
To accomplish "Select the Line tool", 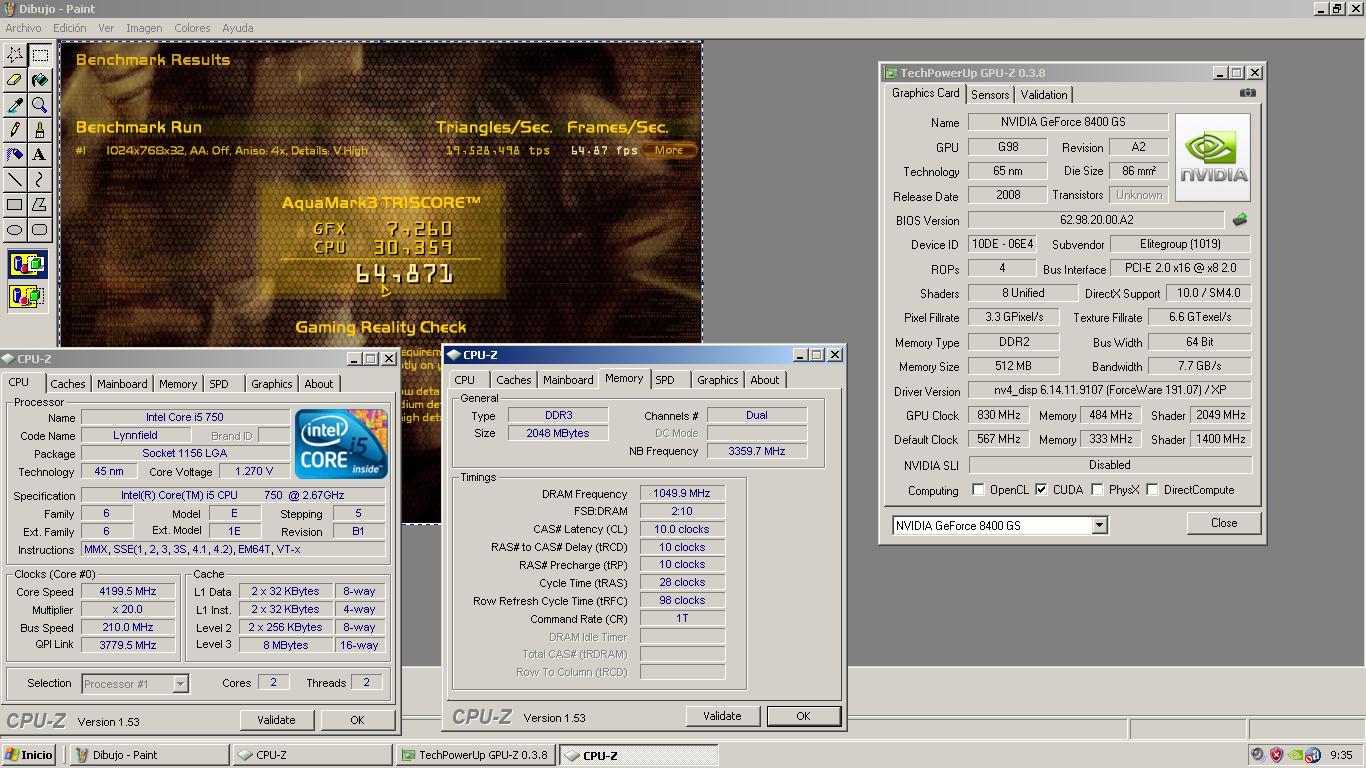I will 15,180.
